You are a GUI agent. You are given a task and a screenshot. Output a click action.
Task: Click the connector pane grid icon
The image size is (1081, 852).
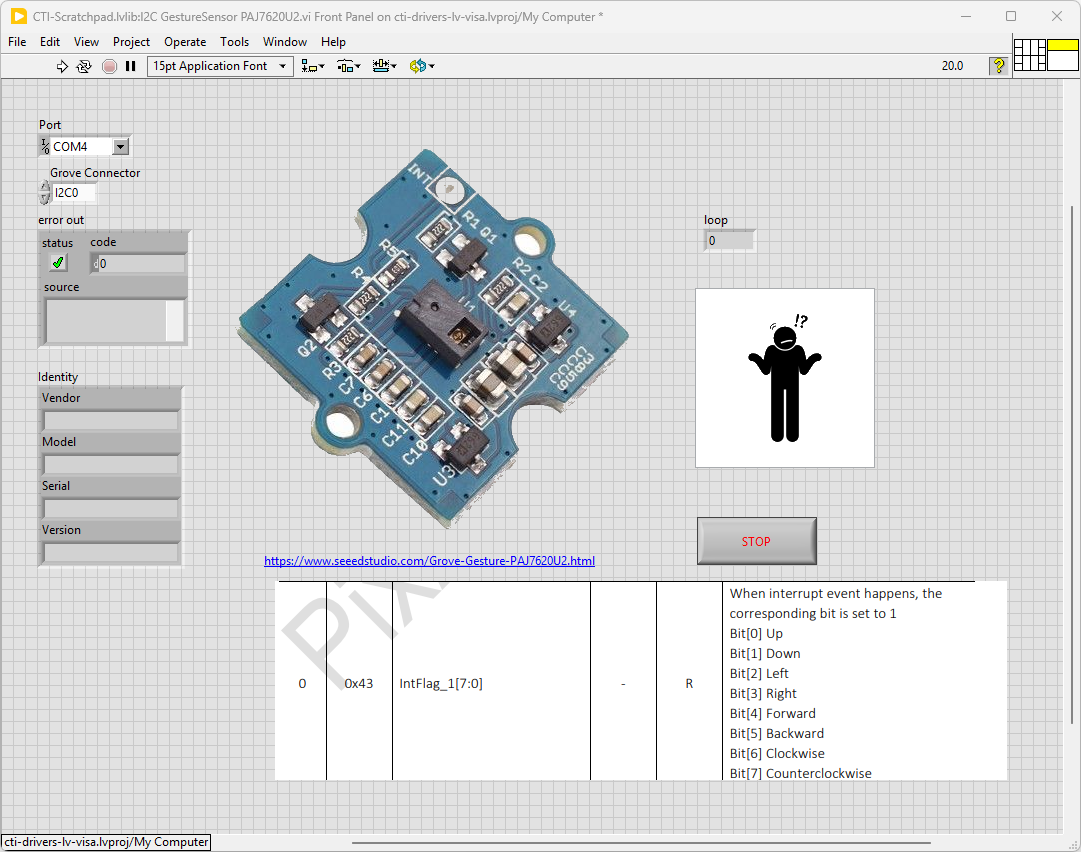click(1029, 55)
